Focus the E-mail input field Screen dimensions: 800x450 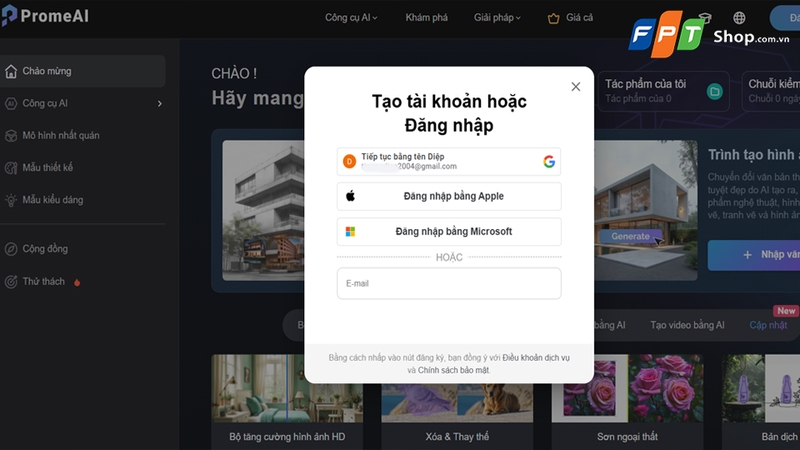click(x=449, y=283)
